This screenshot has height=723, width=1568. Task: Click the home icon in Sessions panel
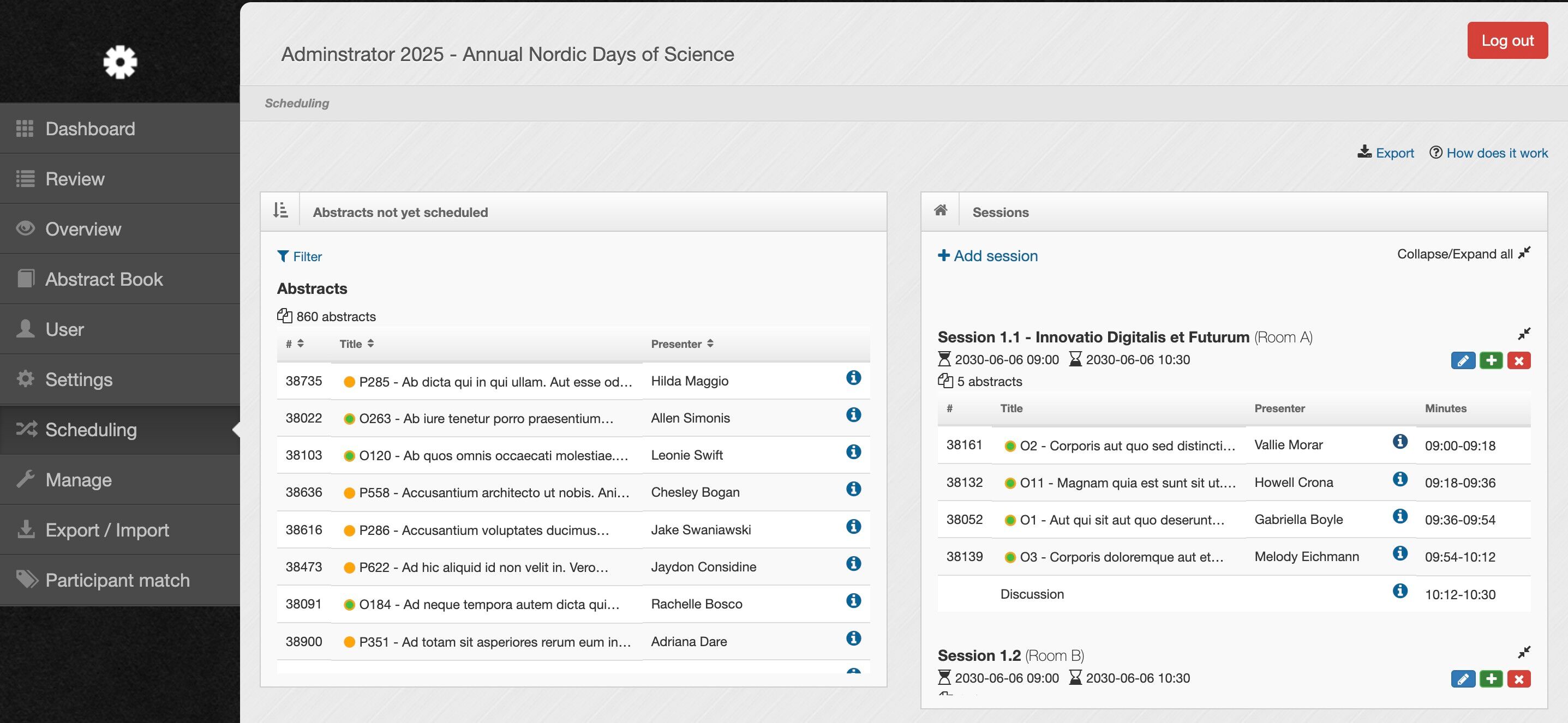941,210
